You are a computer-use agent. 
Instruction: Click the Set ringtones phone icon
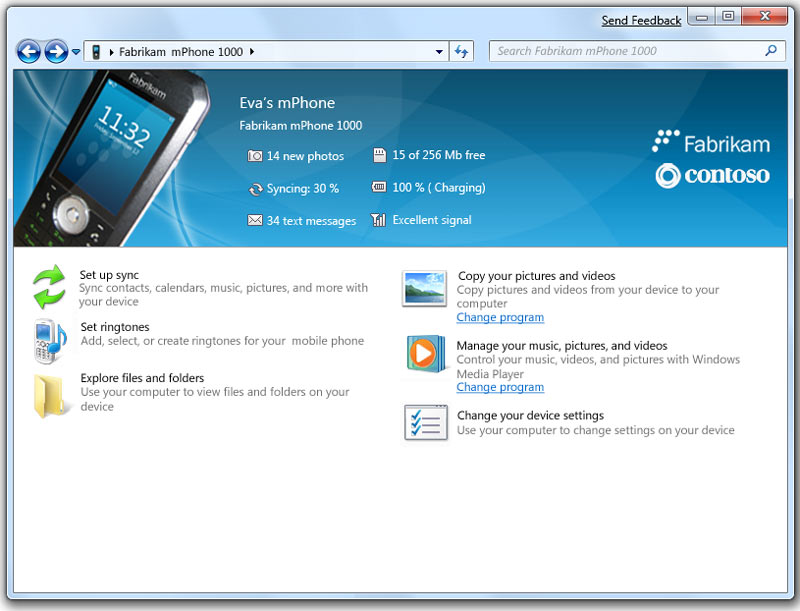[x=50, y=341]
